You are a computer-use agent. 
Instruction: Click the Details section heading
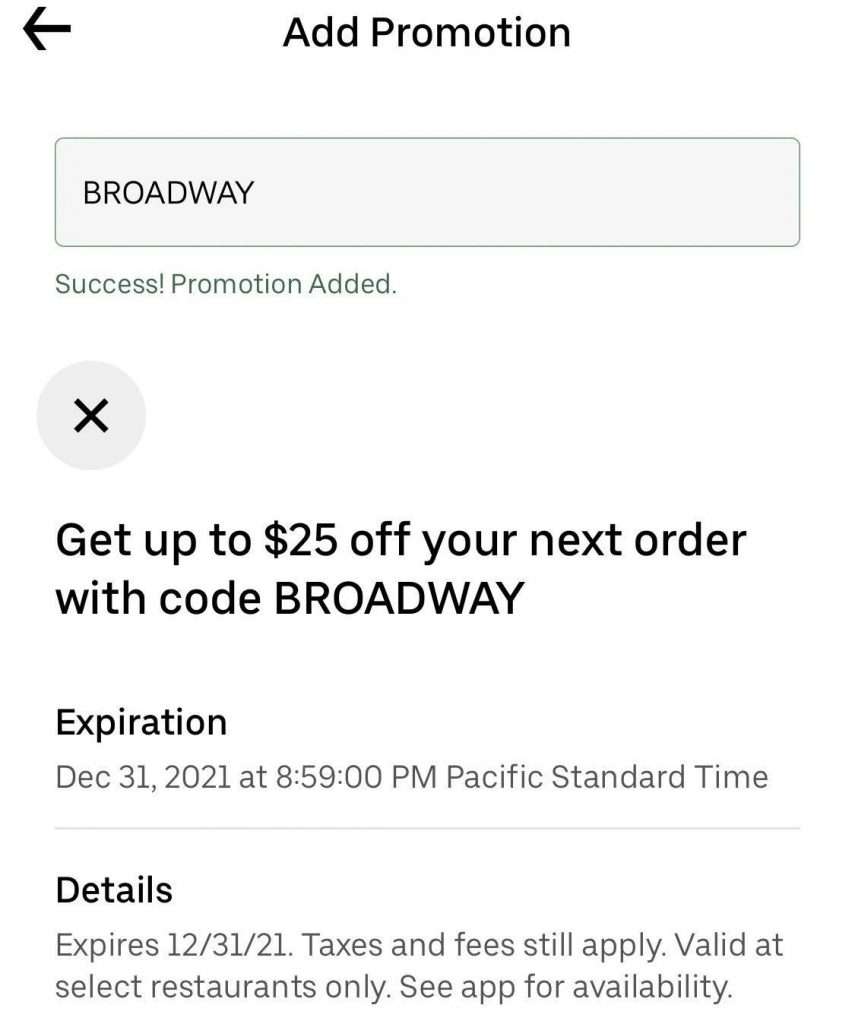point(114,890)
